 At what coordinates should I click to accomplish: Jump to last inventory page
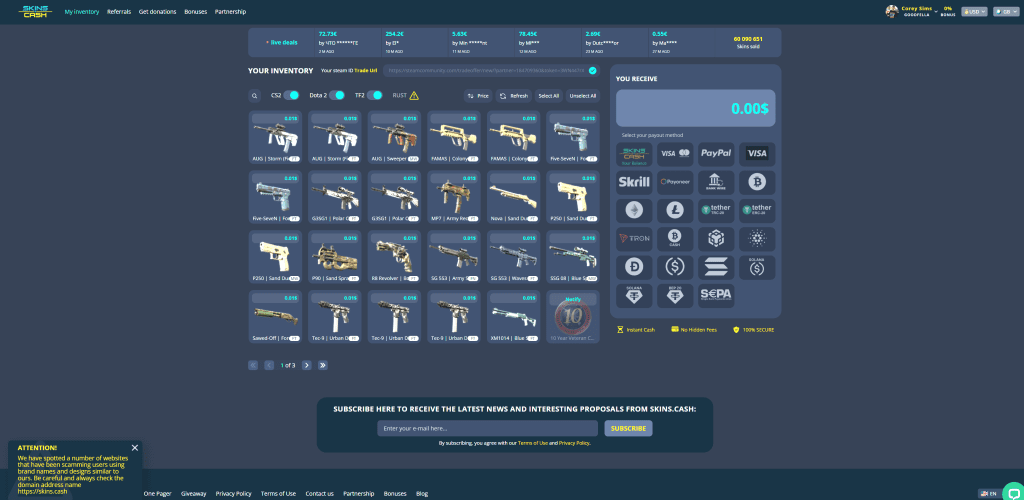tap(323, 366)
